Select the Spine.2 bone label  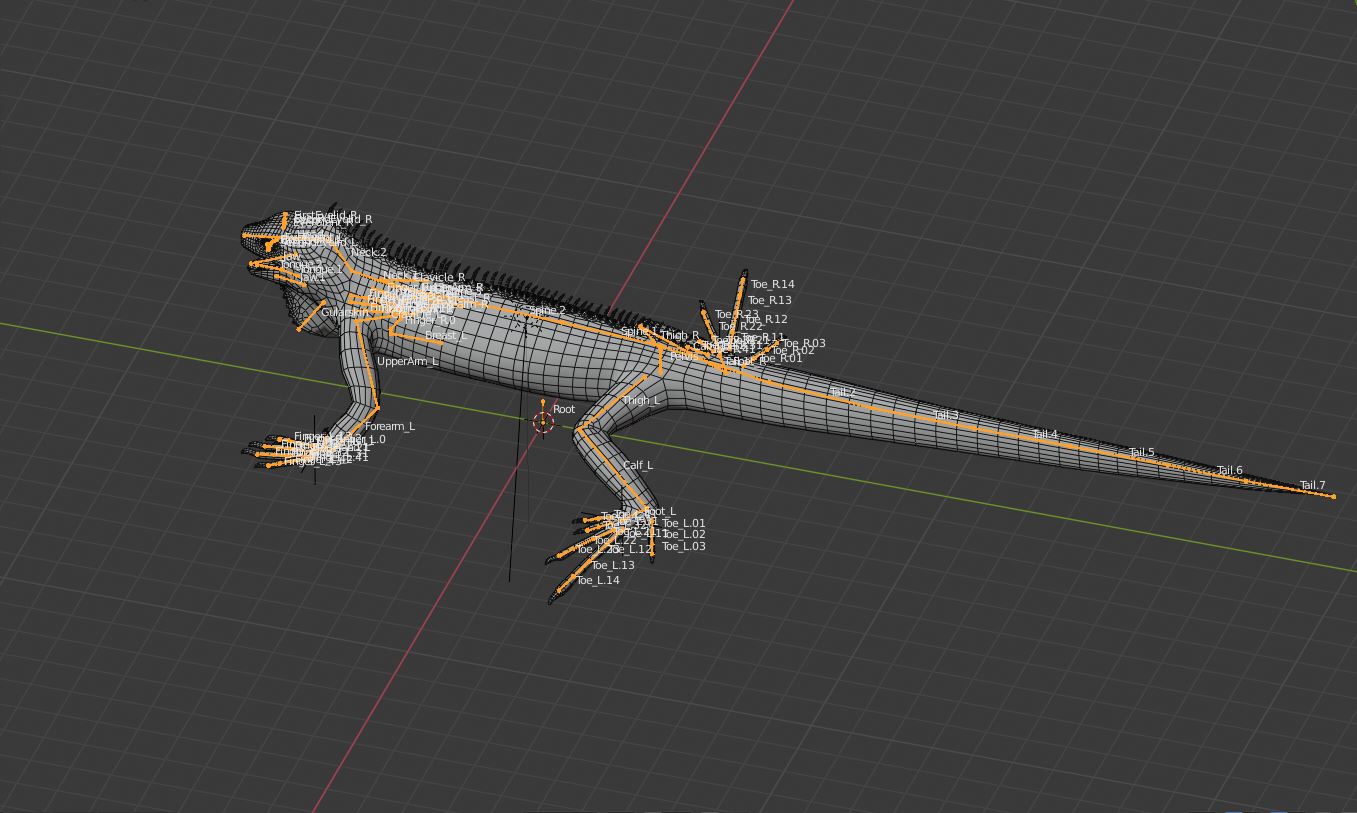pos(547,311)
